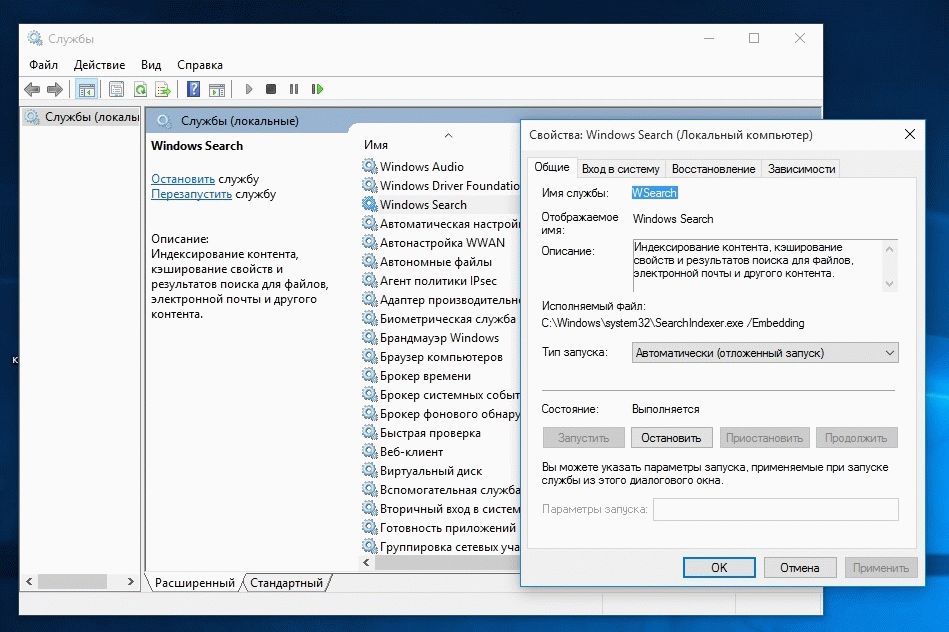
Task: Select the Браузер компьютеров row
Action: [x=441, y=357]
